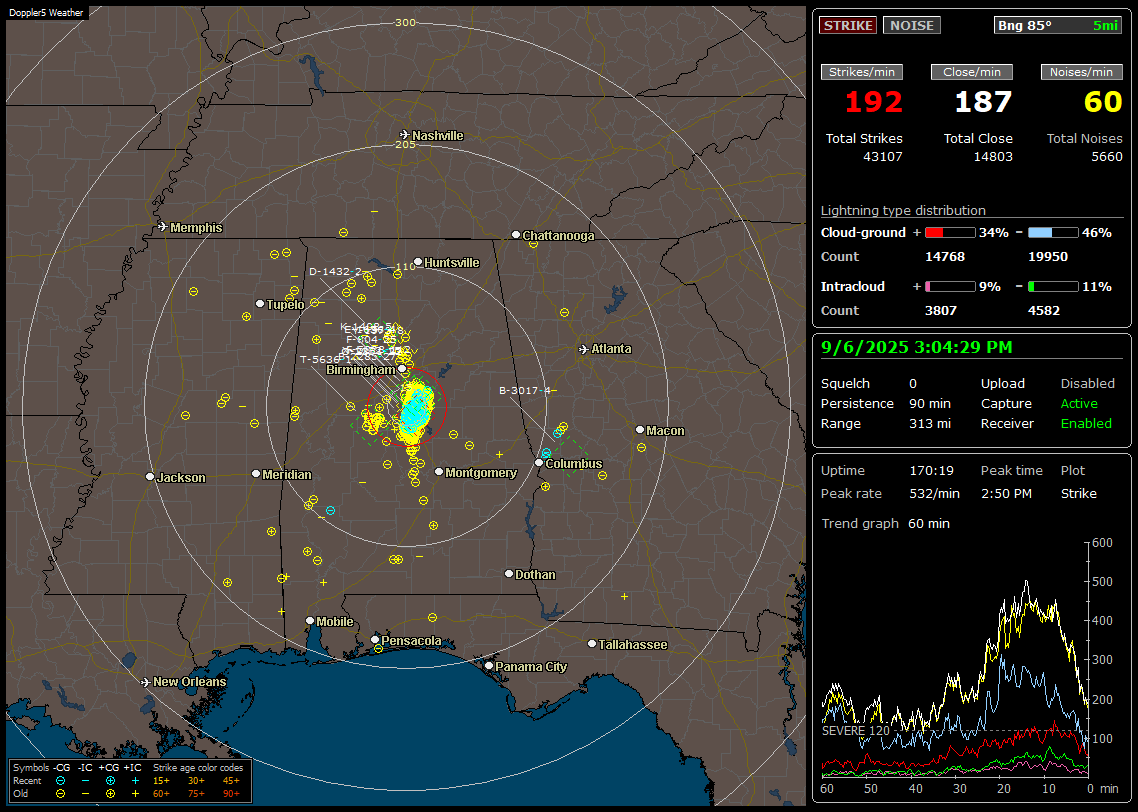Click the Peak rate 532/min value
1138x812 pixels.
point(934,493)
